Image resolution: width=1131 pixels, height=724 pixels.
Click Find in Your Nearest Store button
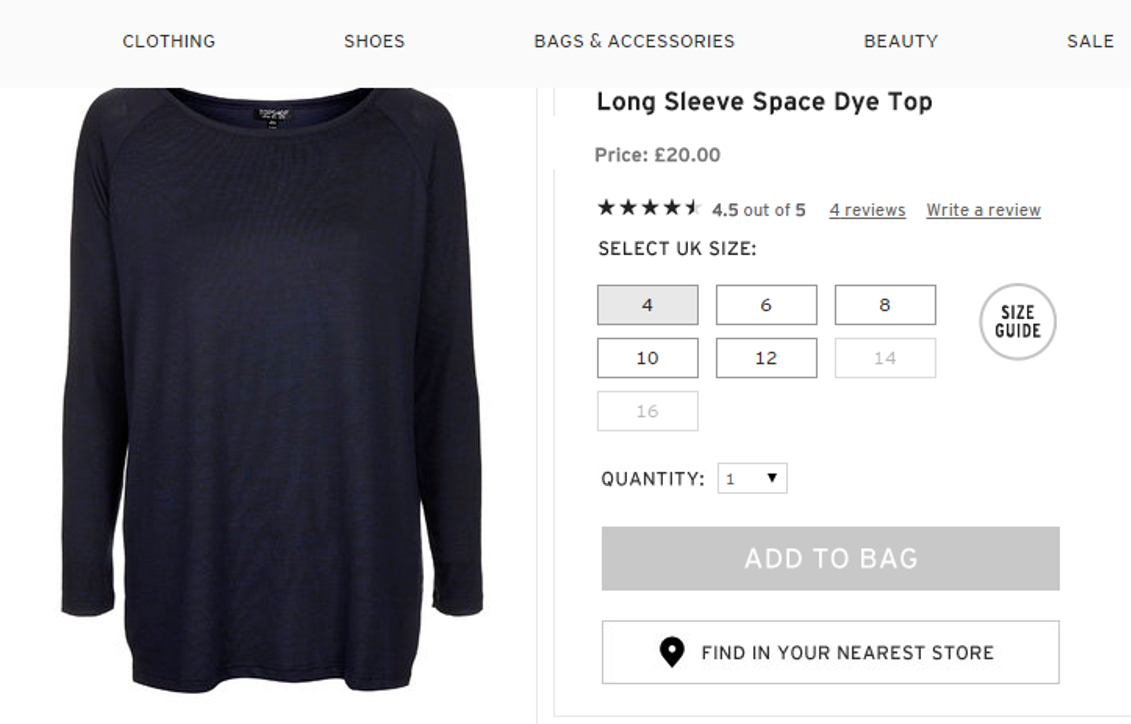[830, 653]
